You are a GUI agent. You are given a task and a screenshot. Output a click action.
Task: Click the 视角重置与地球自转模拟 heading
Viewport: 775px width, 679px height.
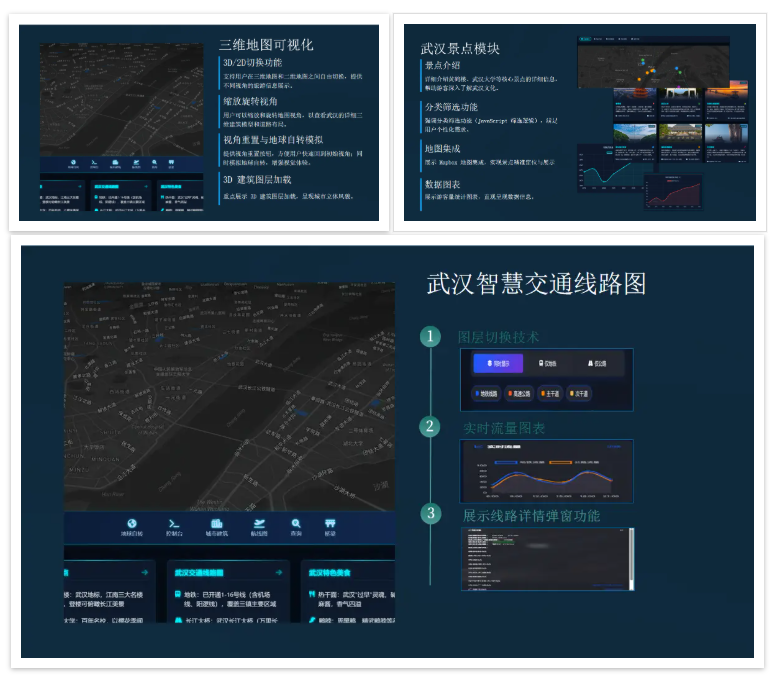point(273,140)
